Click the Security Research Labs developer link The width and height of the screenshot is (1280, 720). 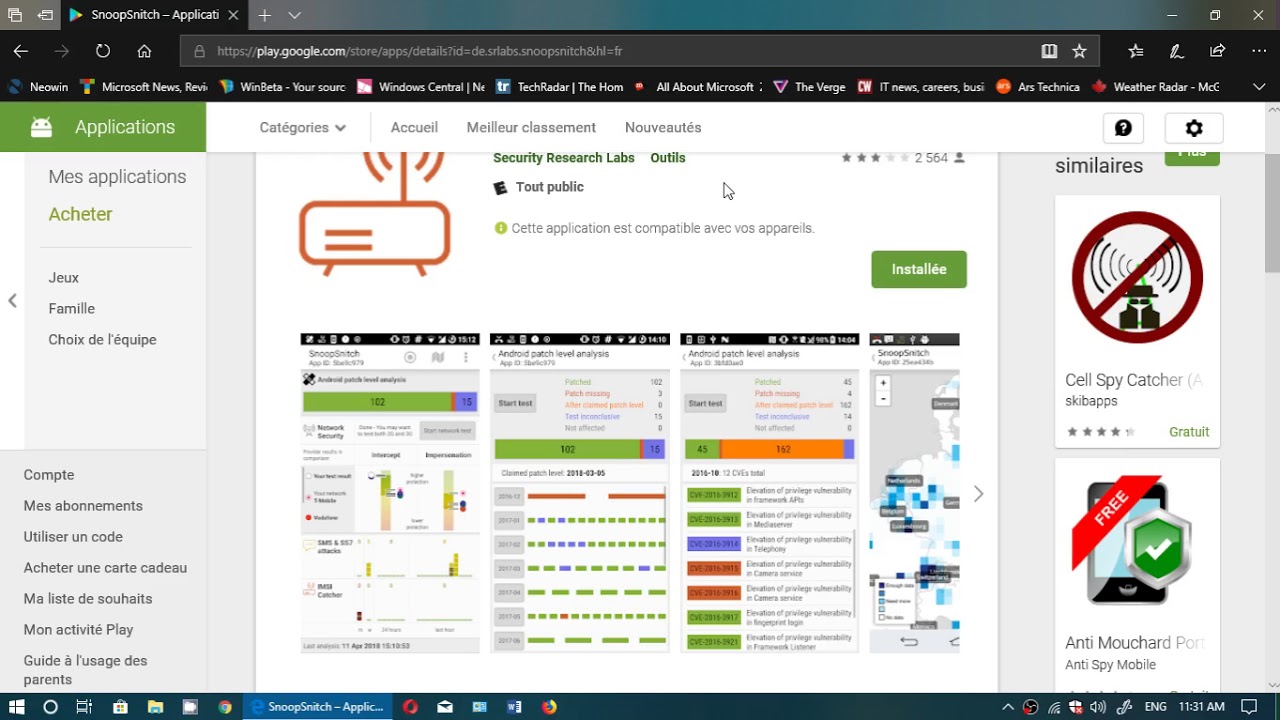563,158
